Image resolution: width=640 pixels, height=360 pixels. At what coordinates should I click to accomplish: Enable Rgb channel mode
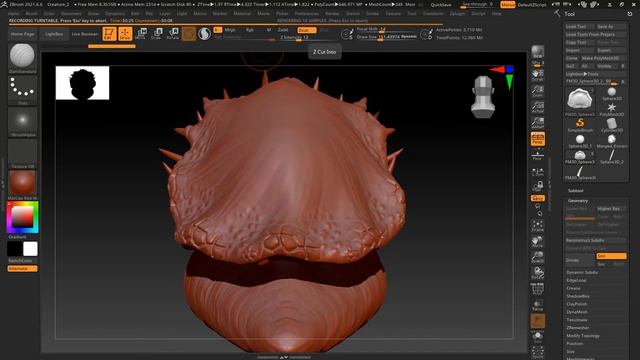coord(249,30)
